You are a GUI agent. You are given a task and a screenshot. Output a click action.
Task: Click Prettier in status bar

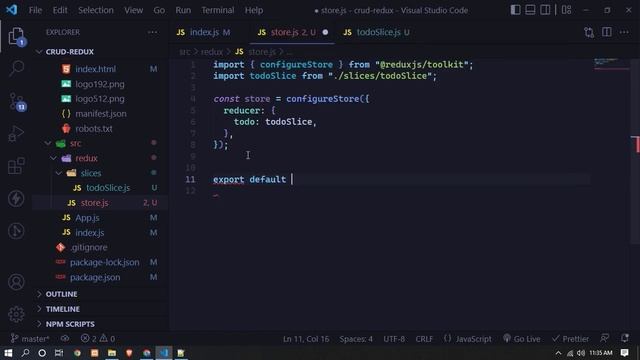571,339
